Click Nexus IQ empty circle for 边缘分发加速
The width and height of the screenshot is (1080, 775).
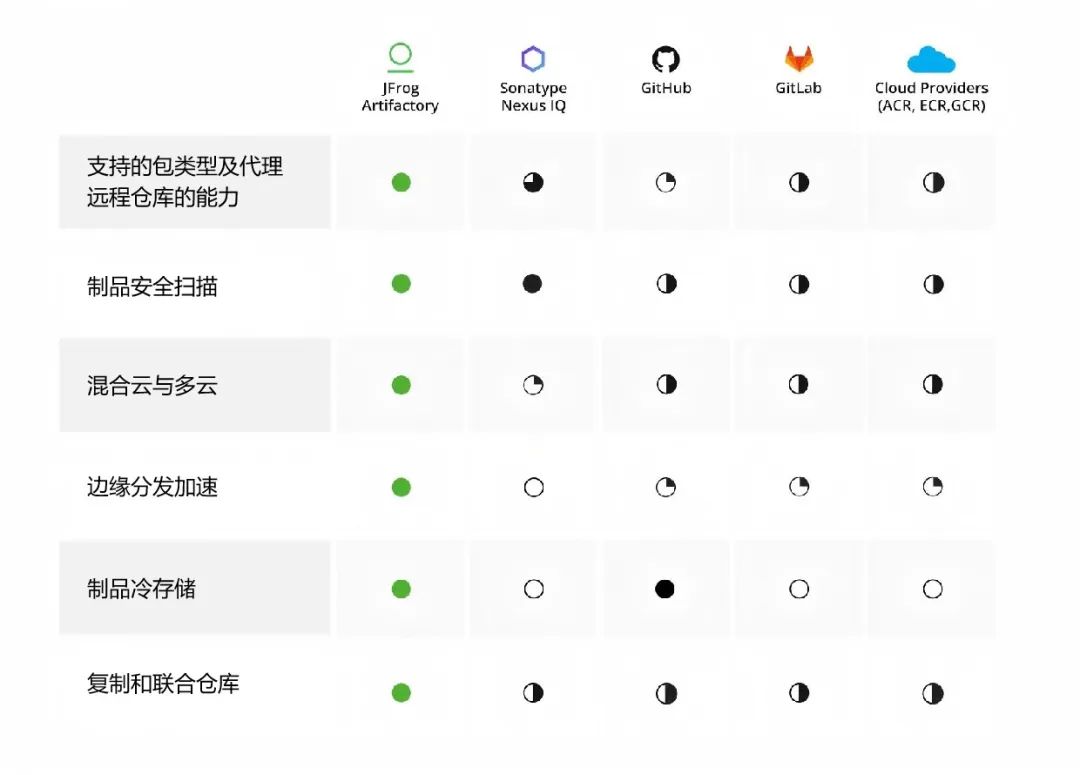click(x=534, y=487)
